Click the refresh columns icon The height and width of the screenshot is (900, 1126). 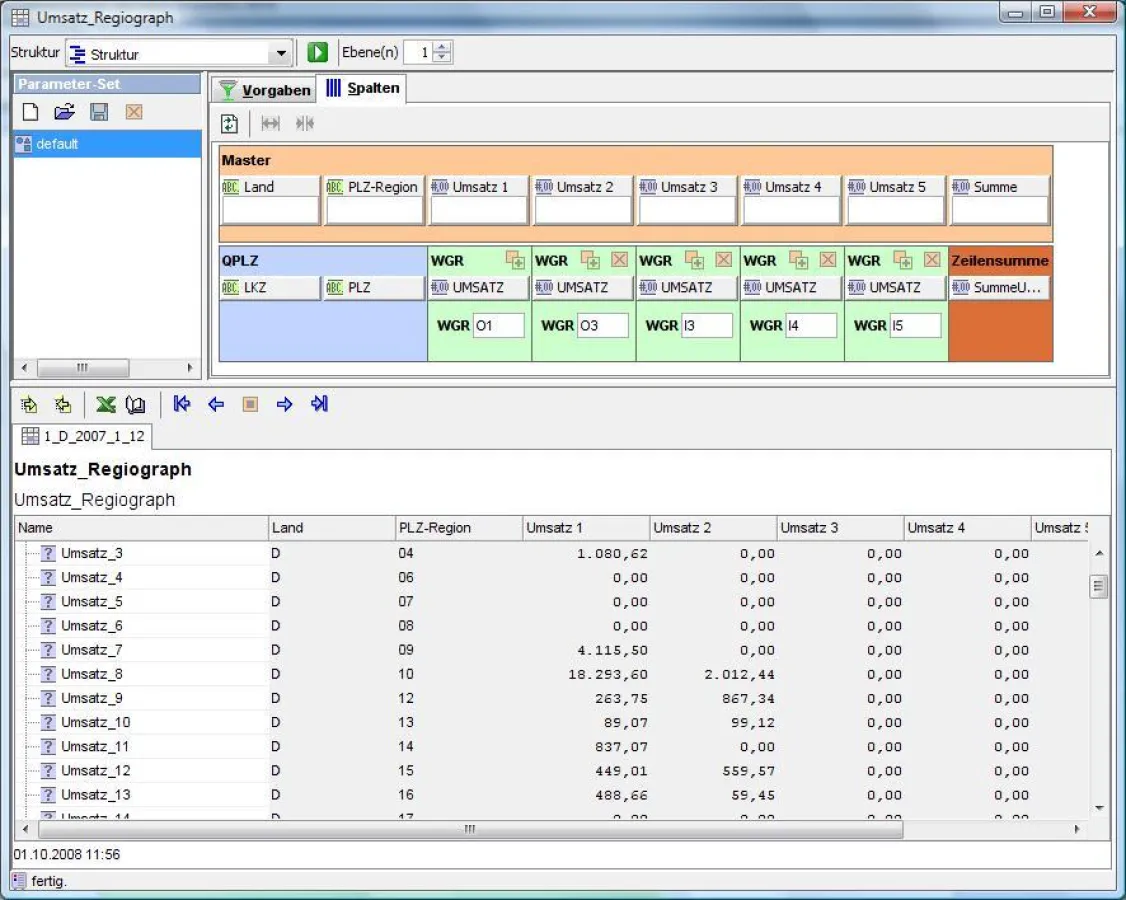[230, 123]
